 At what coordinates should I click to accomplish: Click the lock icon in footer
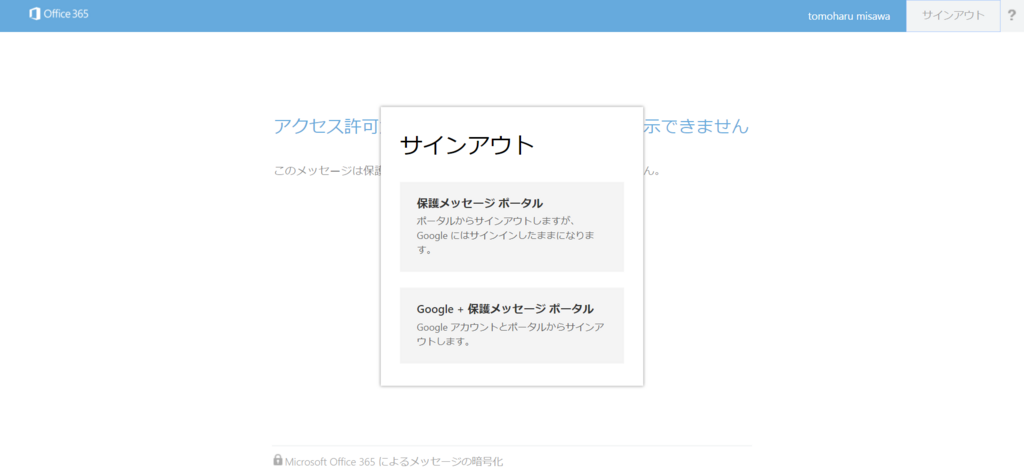click(x=278, y=460)
